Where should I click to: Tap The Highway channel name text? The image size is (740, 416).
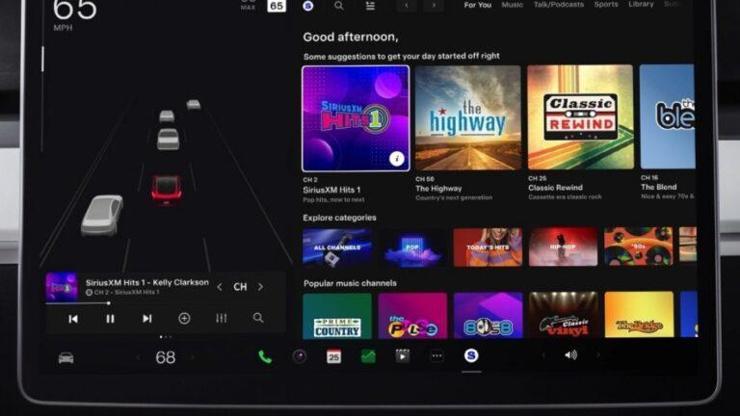coord(438,188)
